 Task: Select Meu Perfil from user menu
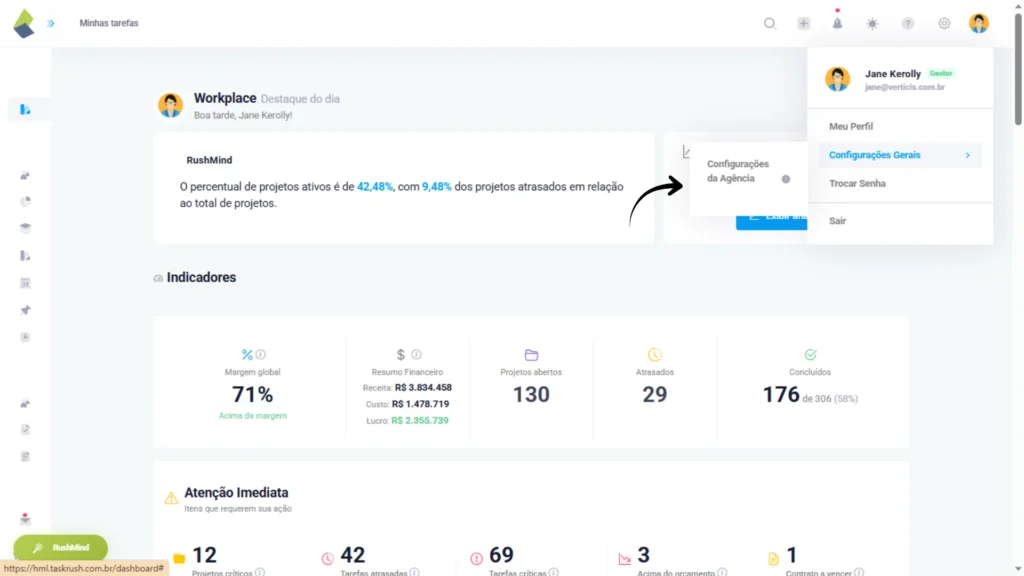(x=851, y=127)
